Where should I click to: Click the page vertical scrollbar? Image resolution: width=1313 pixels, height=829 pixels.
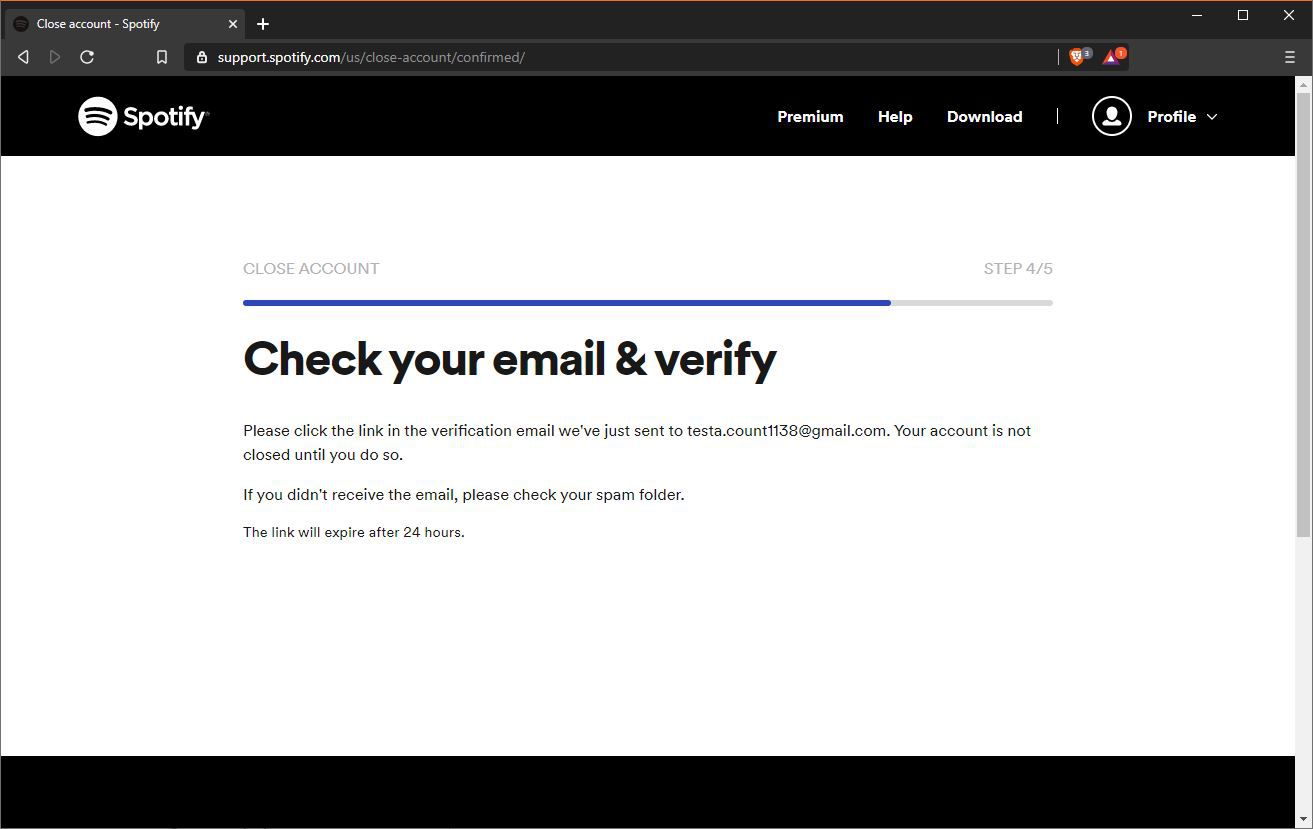(x=1303, y=313)
